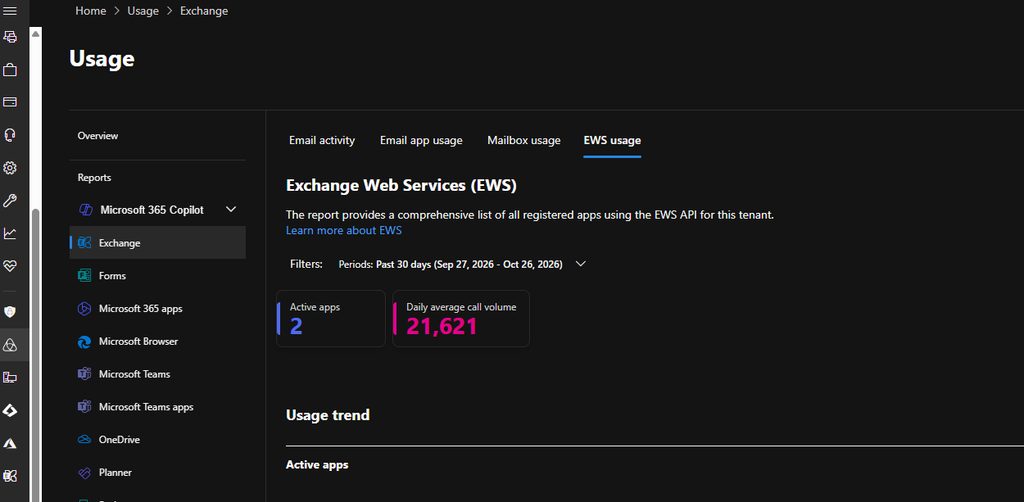Viewport: 1024px width, 502px height.
Task: Switch to the Mailbox usage tab
Action: (524, 140)
